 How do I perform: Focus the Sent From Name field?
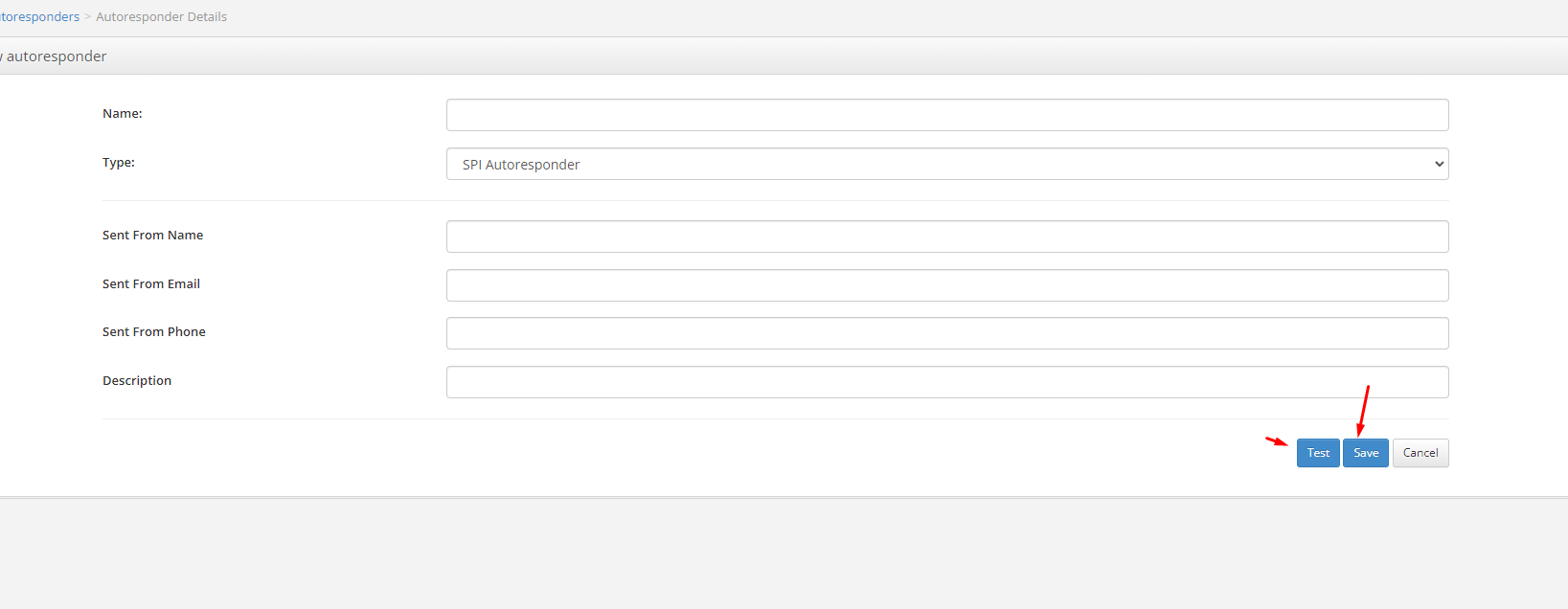point(947,237)
